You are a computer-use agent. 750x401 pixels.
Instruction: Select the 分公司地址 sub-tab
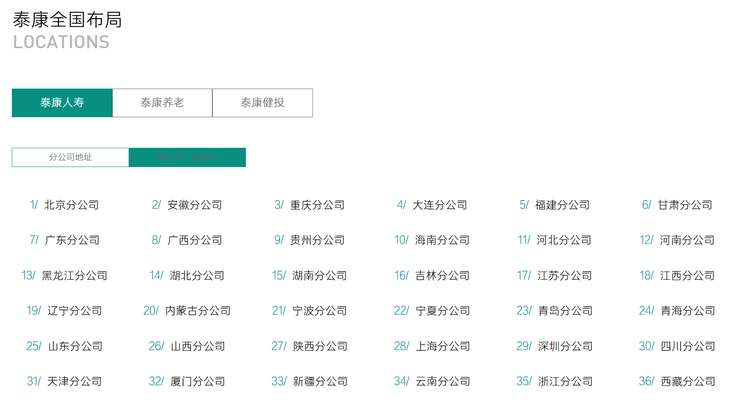click(x=70, y=158)
